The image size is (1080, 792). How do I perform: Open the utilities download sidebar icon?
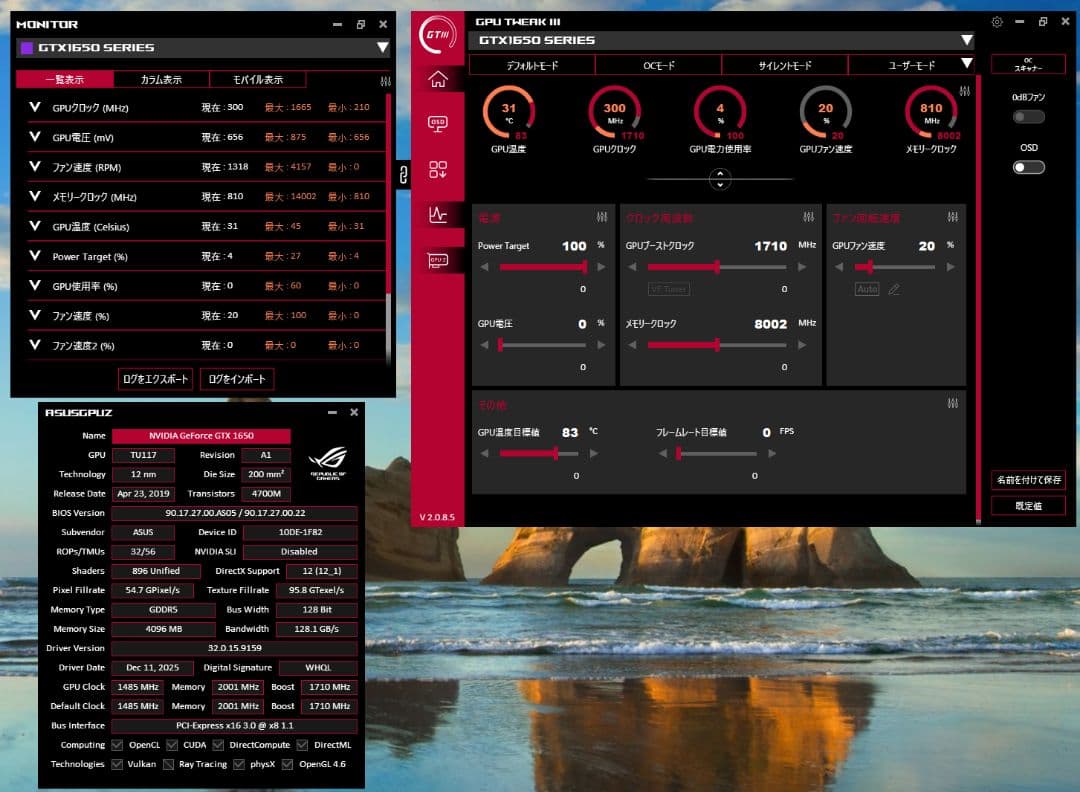(437, 169)
